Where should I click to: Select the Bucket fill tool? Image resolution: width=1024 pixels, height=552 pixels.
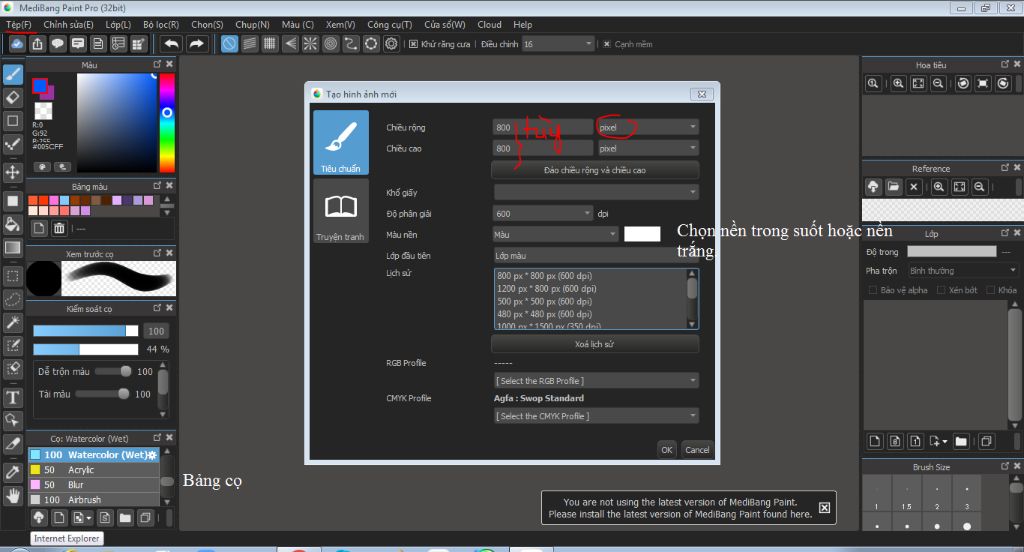(12, 224)
